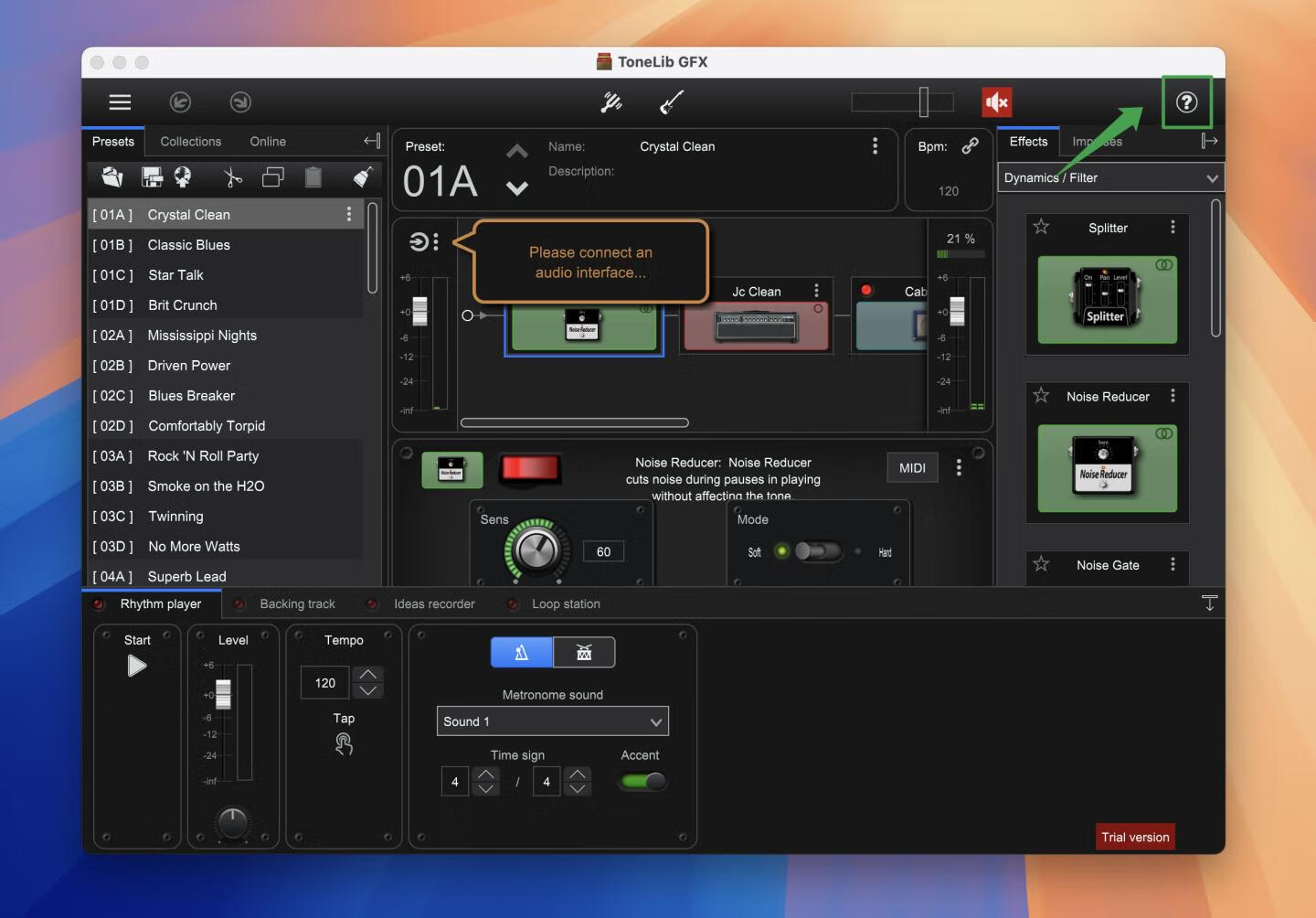Increase time signature denominator

[x=578, y=774]
